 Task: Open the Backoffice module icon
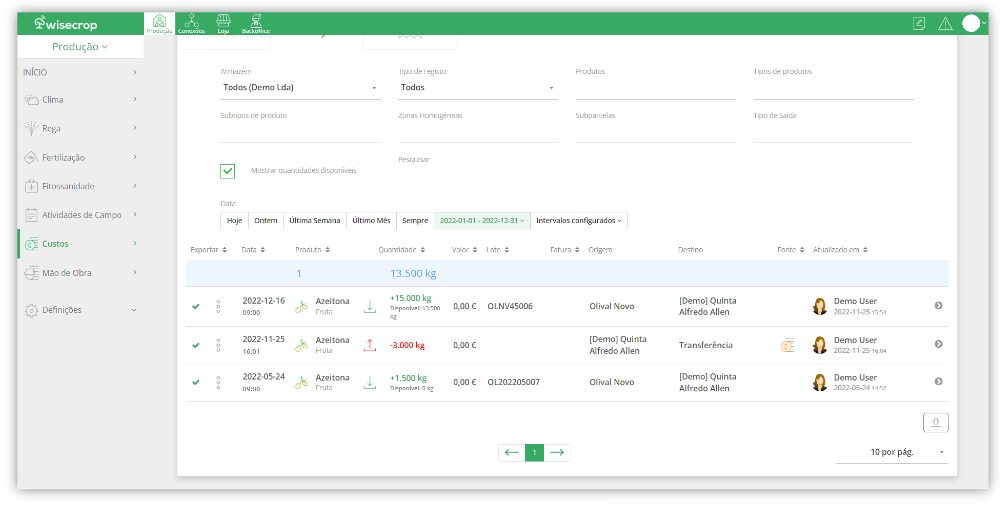click(256, 23)
